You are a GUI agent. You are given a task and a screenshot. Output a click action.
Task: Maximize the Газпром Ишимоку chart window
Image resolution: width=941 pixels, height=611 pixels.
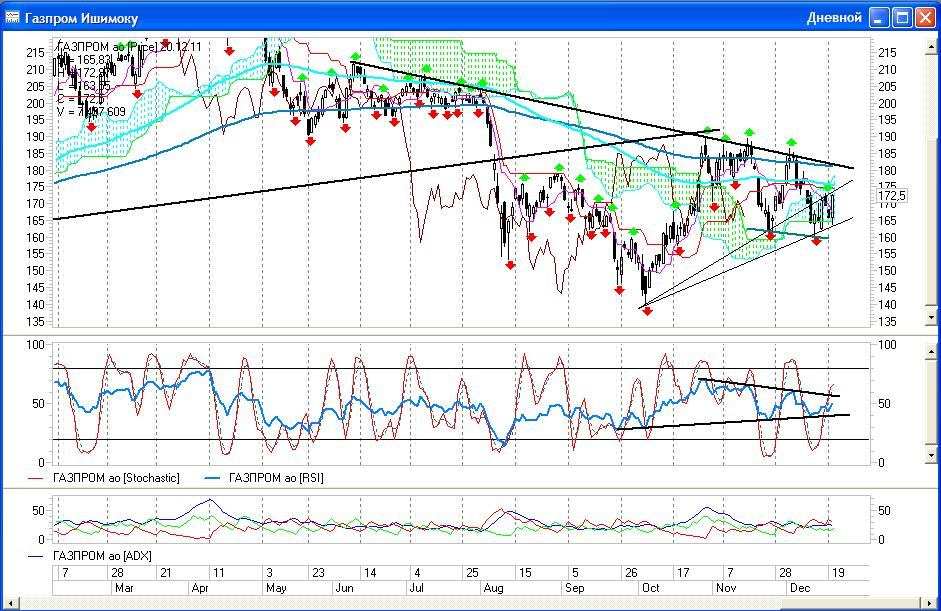902,17
